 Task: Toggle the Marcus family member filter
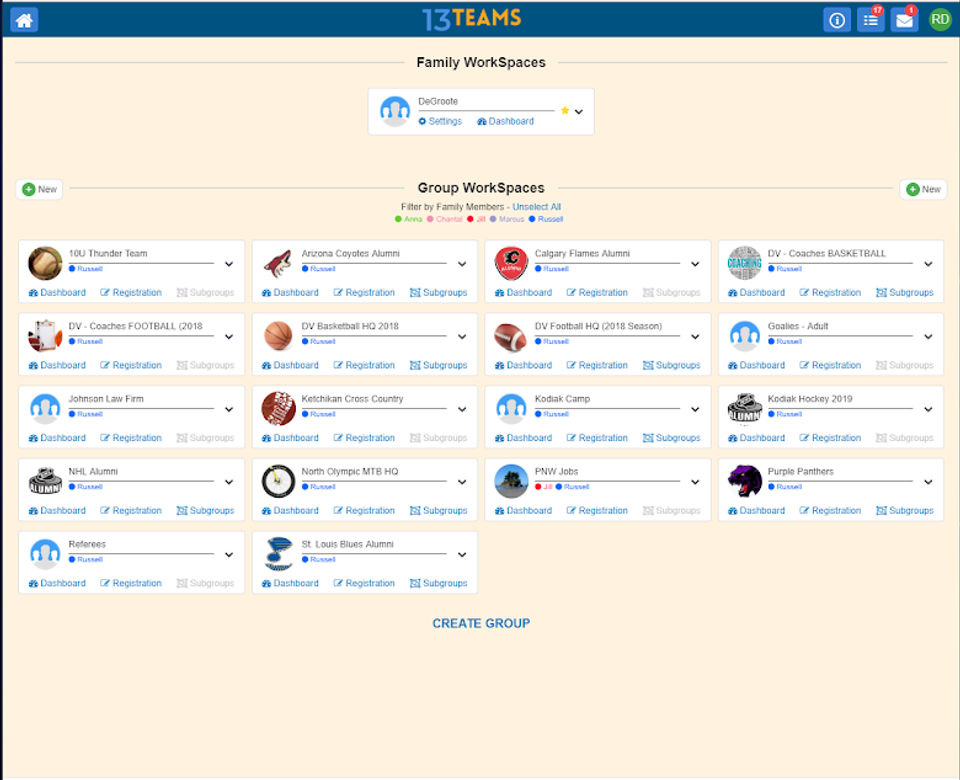click(x=507, y=219)
